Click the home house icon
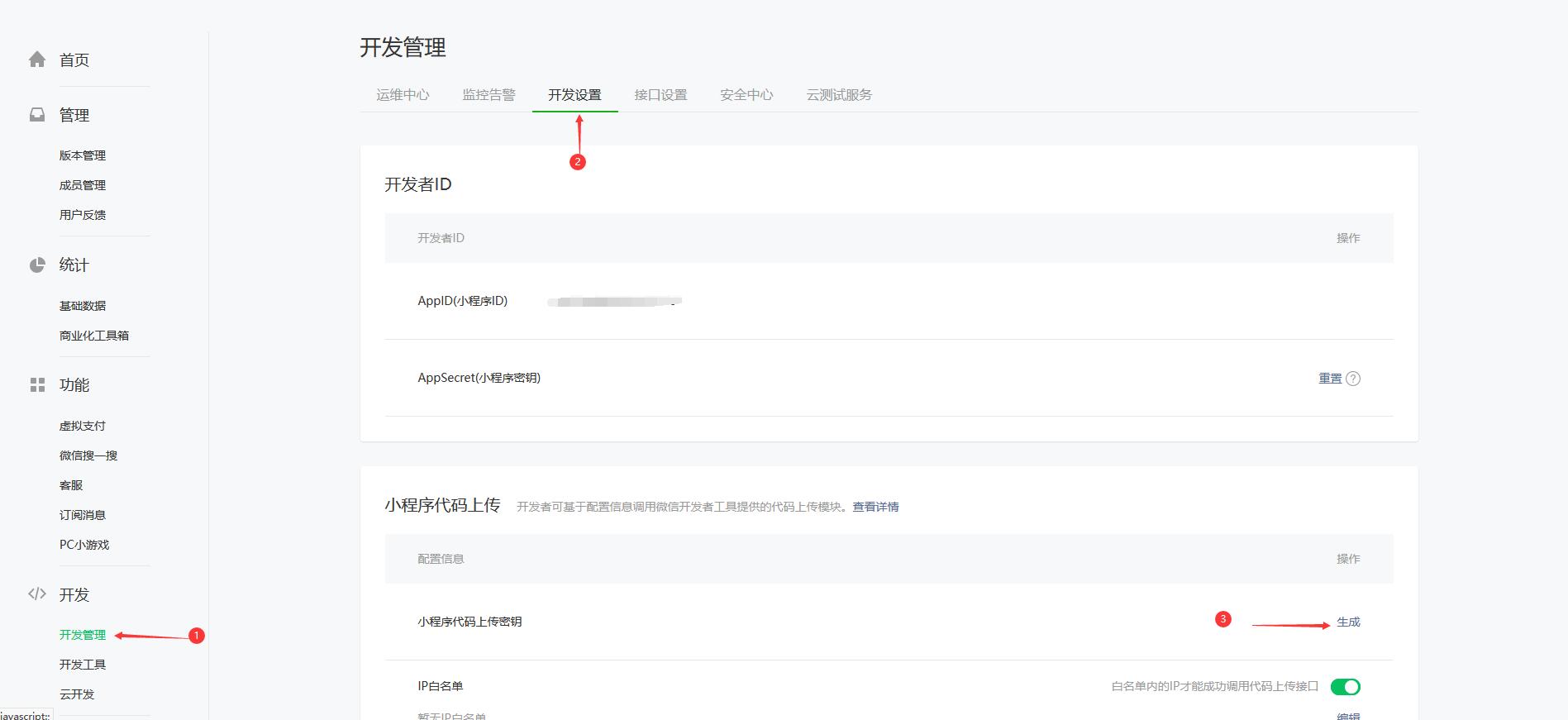The height and width of the screenshot is (720, 1568). 37,60
